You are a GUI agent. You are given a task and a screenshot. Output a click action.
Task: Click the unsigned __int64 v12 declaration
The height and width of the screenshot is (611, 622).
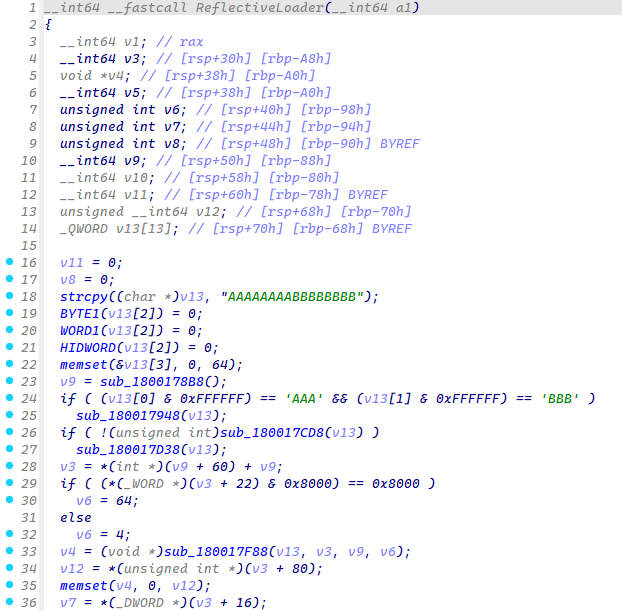tap(143, 212)
